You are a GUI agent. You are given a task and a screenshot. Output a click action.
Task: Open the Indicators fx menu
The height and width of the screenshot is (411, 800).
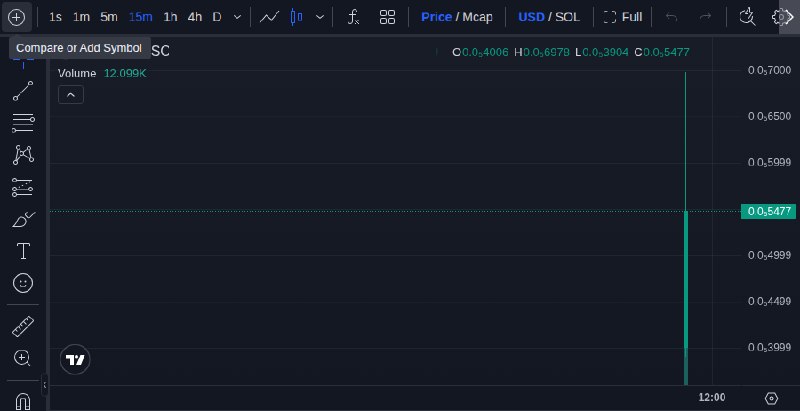353,17
